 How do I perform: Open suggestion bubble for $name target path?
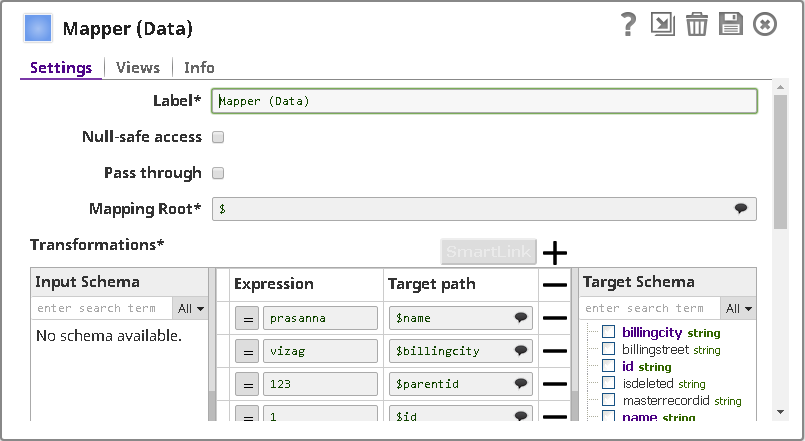(x=521, y=318)
